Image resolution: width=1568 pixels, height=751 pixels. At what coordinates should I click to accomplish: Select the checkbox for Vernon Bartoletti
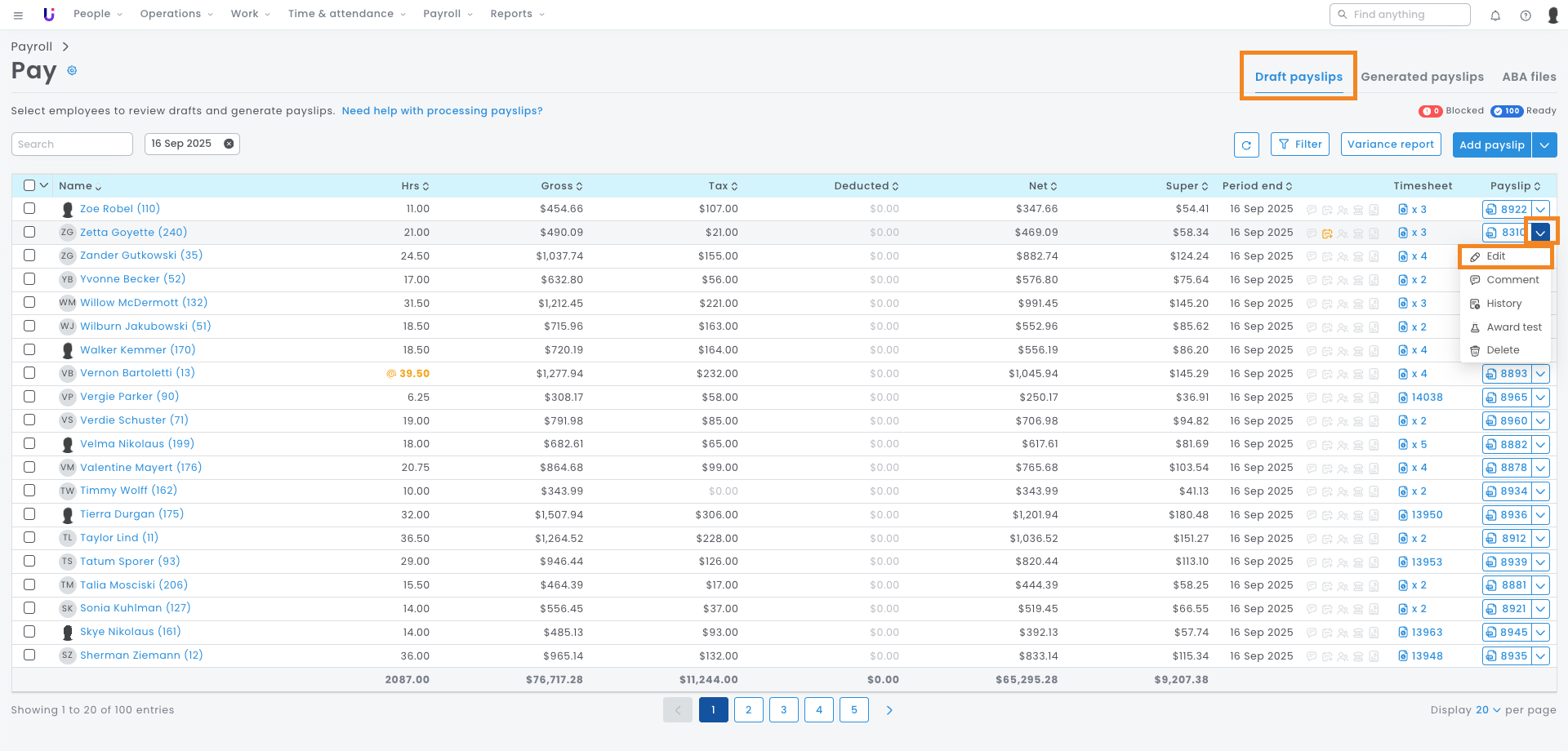(x=29, y=373)
